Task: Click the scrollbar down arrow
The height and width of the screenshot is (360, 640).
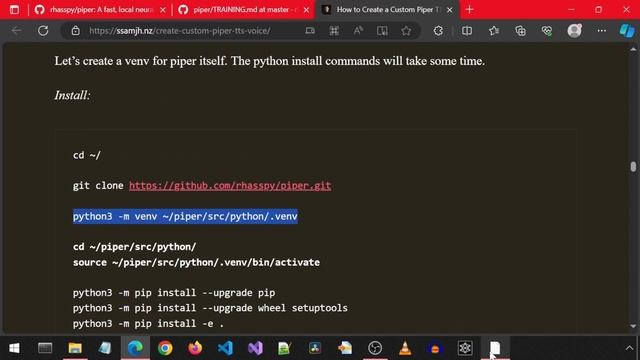Action: point(633,326)
